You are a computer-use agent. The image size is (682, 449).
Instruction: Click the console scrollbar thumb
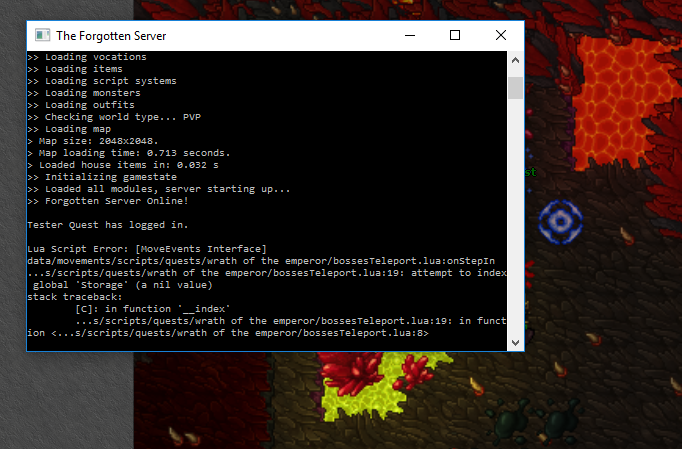515,88
